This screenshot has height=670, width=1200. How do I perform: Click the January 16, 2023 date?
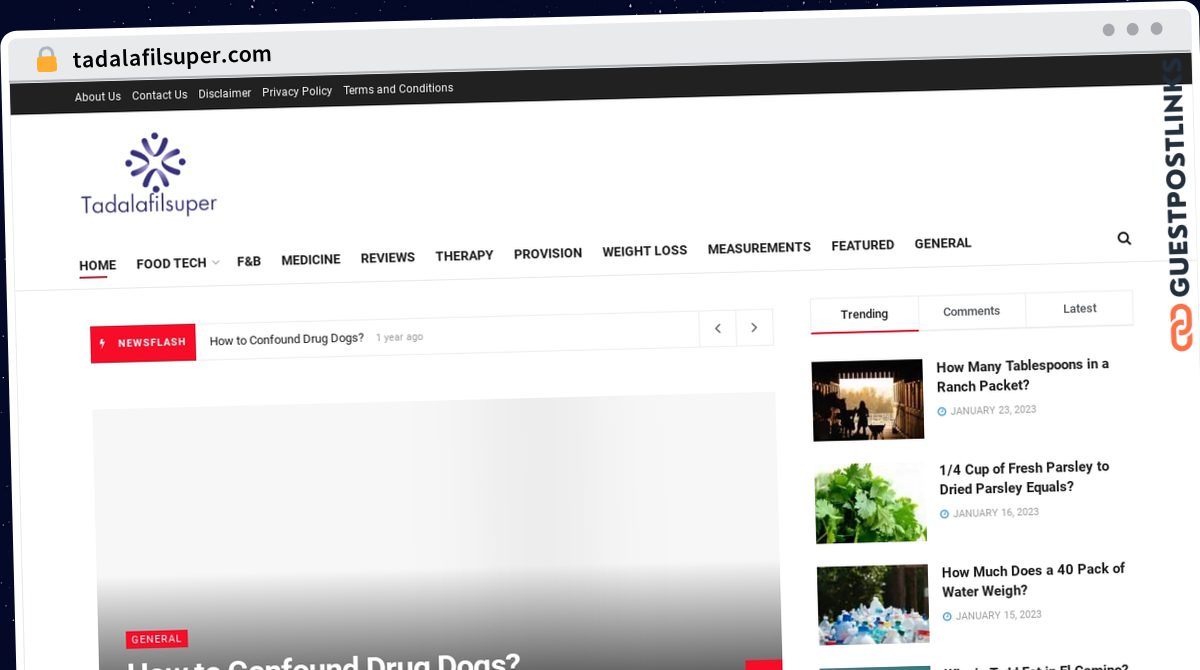(x=996, y=513)
